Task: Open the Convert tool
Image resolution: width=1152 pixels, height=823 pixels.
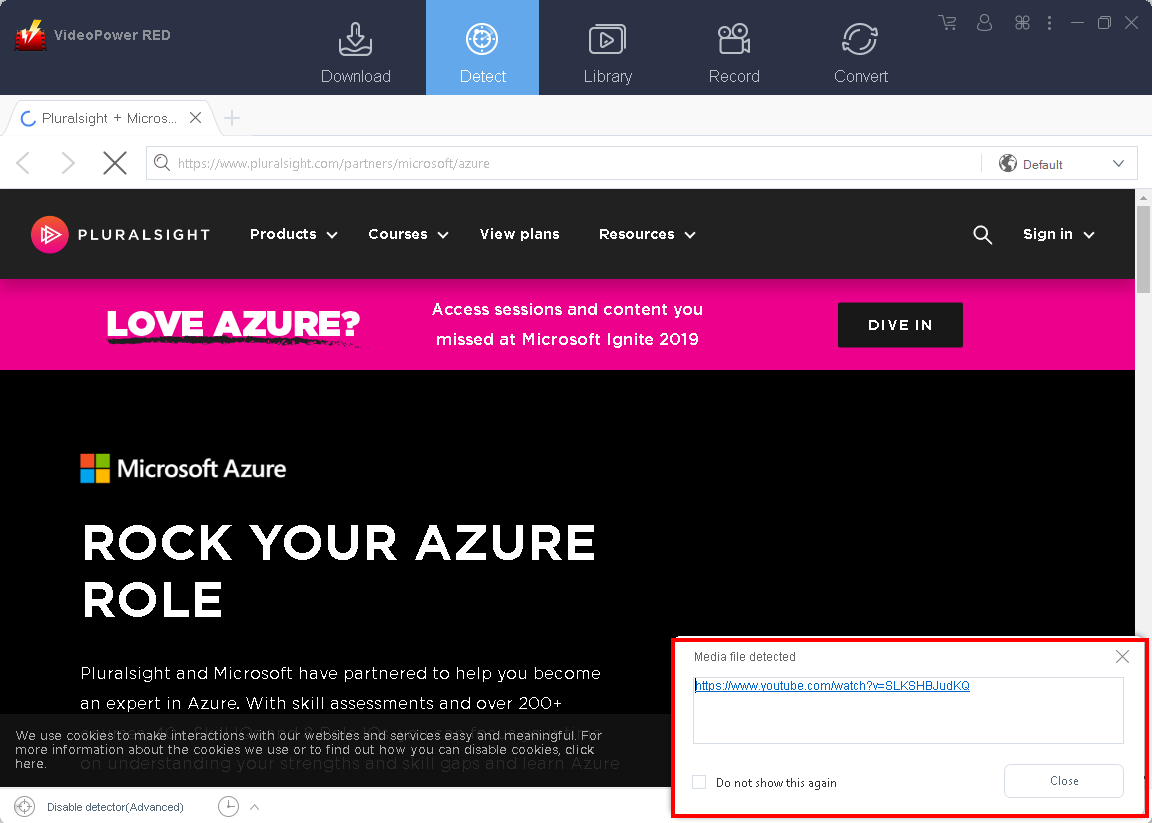Action: click(x=860, y=47)
